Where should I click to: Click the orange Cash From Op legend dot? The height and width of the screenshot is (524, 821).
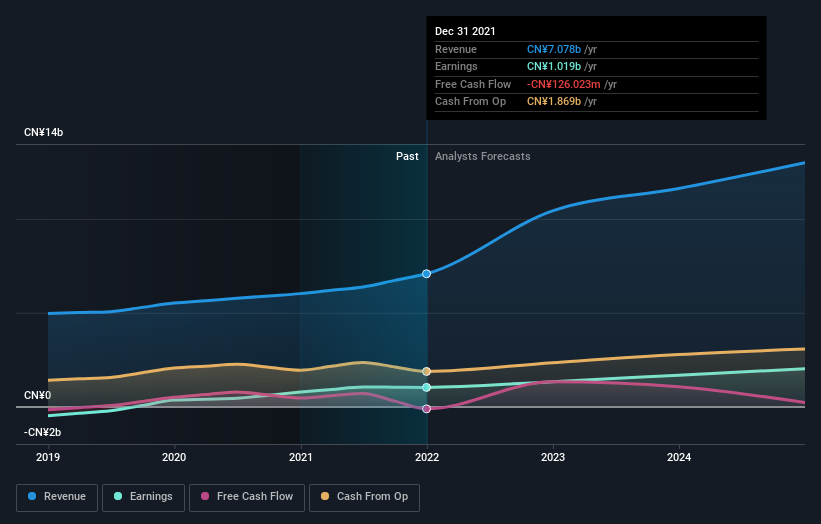(x=325, y=496)
